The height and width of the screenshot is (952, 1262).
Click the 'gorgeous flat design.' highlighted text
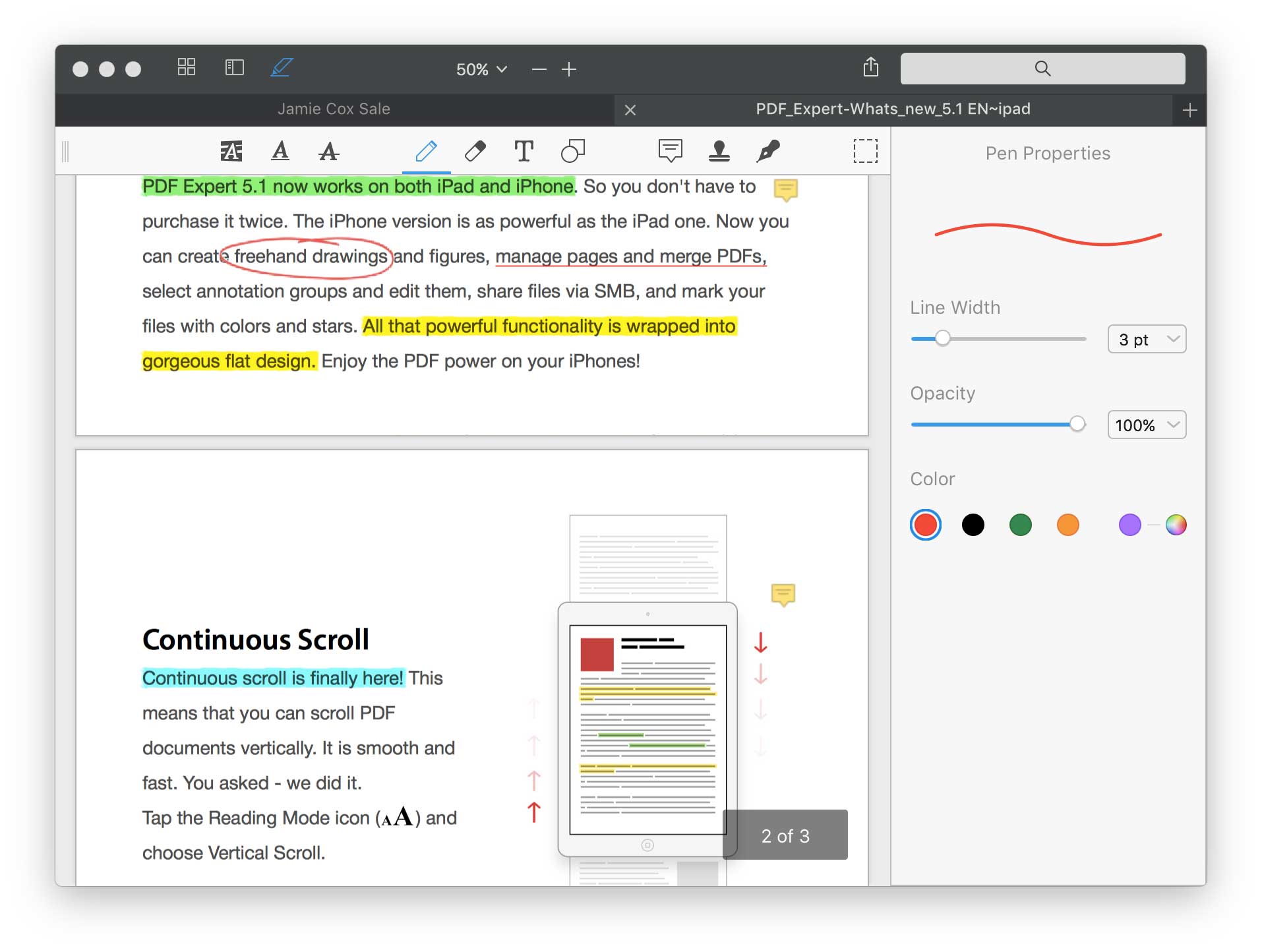(229, 361)
